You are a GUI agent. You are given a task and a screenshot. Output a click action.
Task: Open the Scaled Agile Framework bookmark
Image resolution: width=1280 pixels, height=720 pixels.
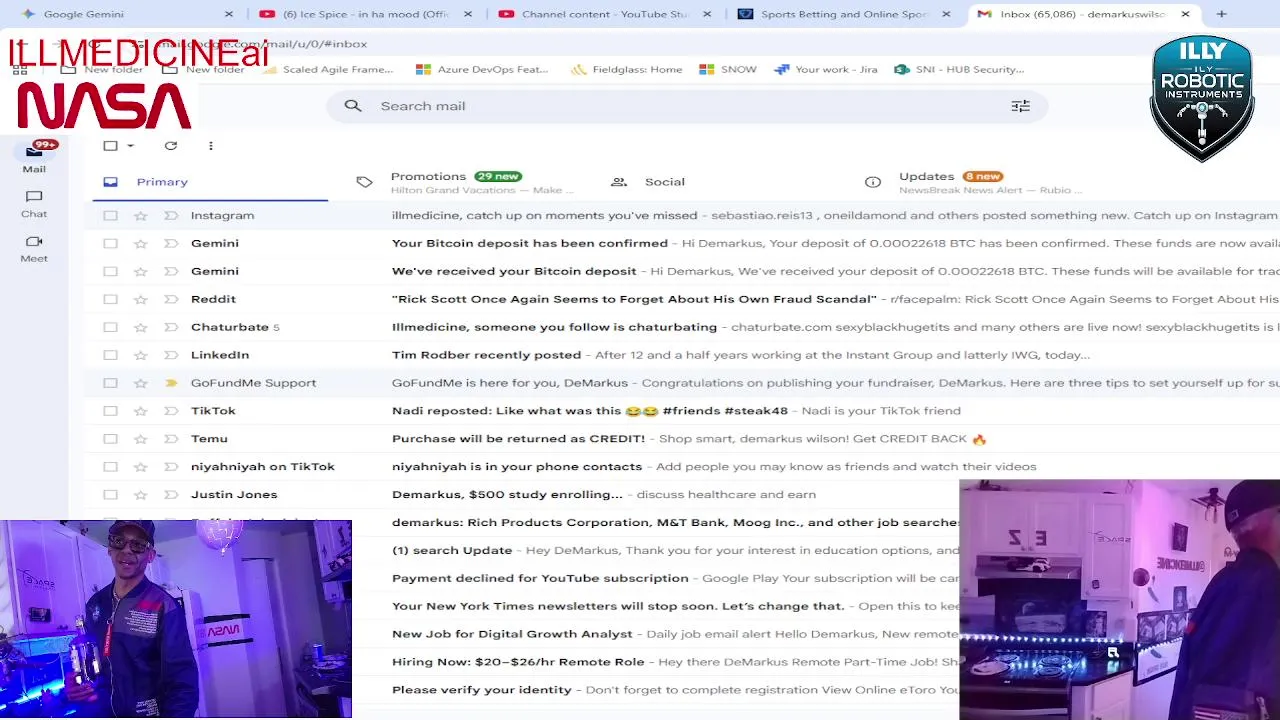tap(327, 69)
